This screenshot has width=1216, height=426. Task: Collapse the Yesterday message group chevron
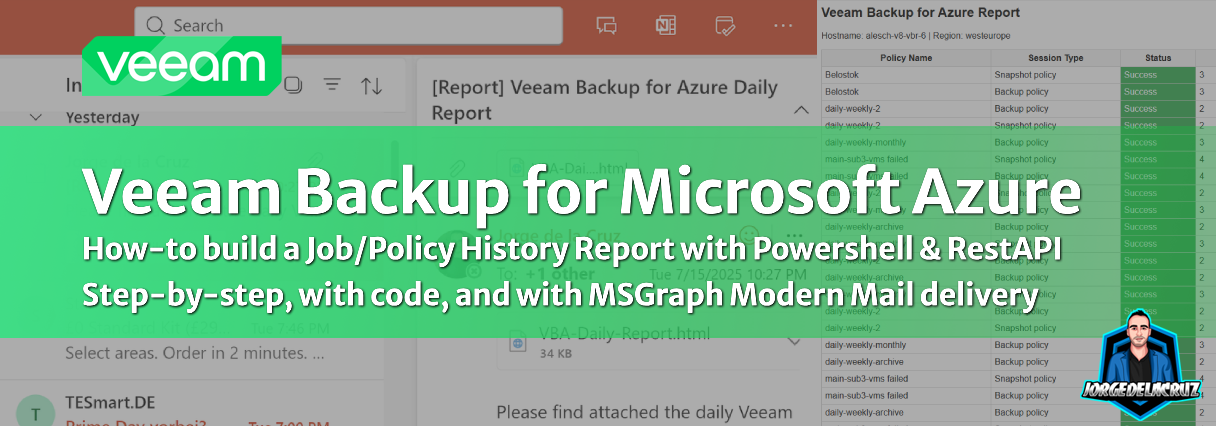point(36,117)
